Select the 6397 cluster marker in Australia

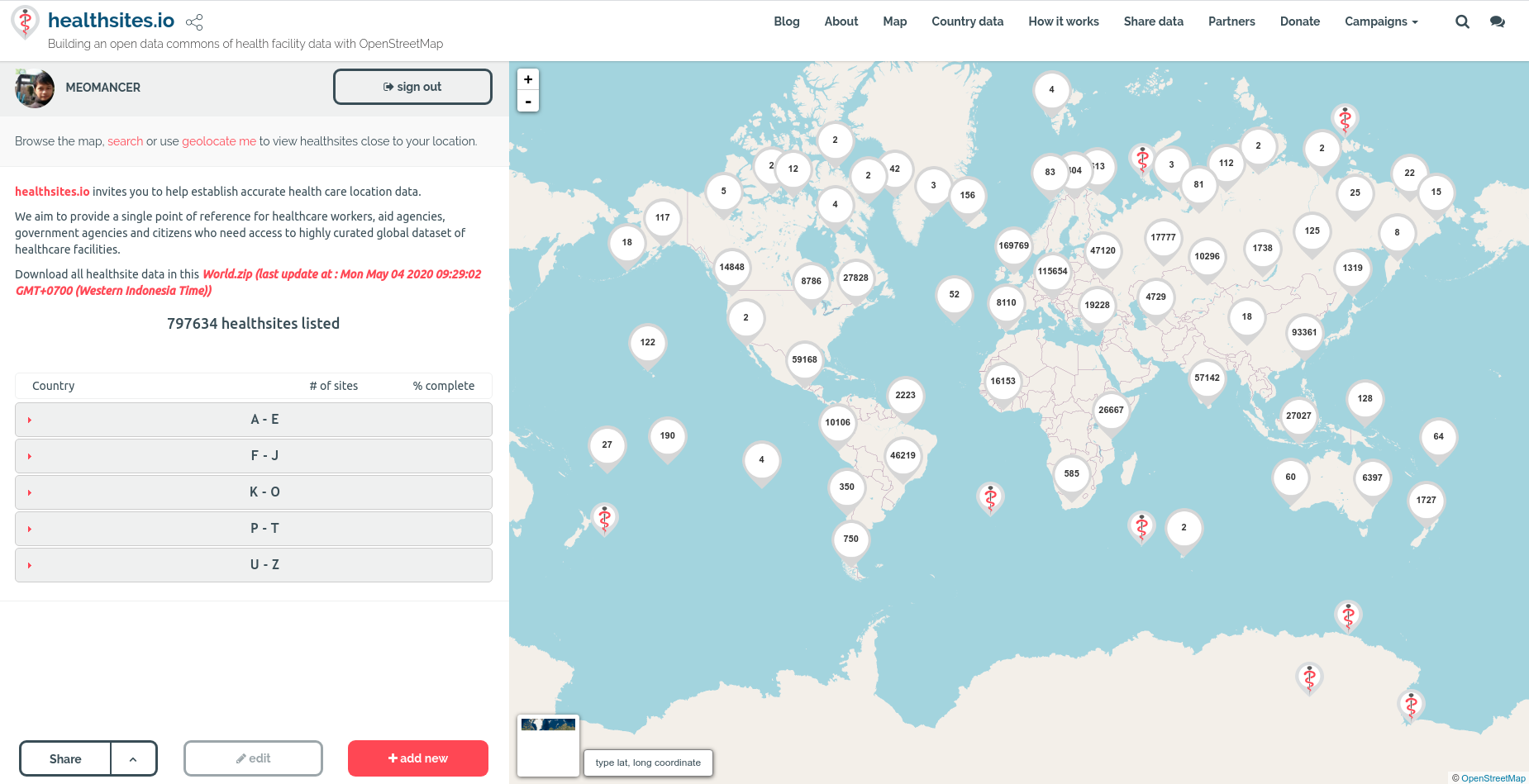(1372, 478)
